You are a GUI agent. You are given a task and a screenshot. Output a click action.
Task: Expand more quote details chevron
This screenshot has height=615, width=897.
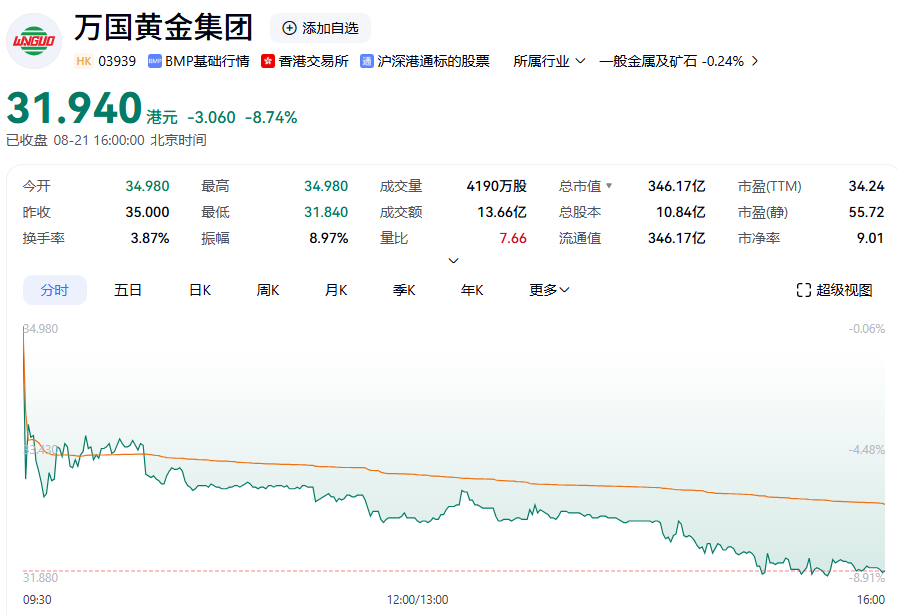click(x=453, y=261)
